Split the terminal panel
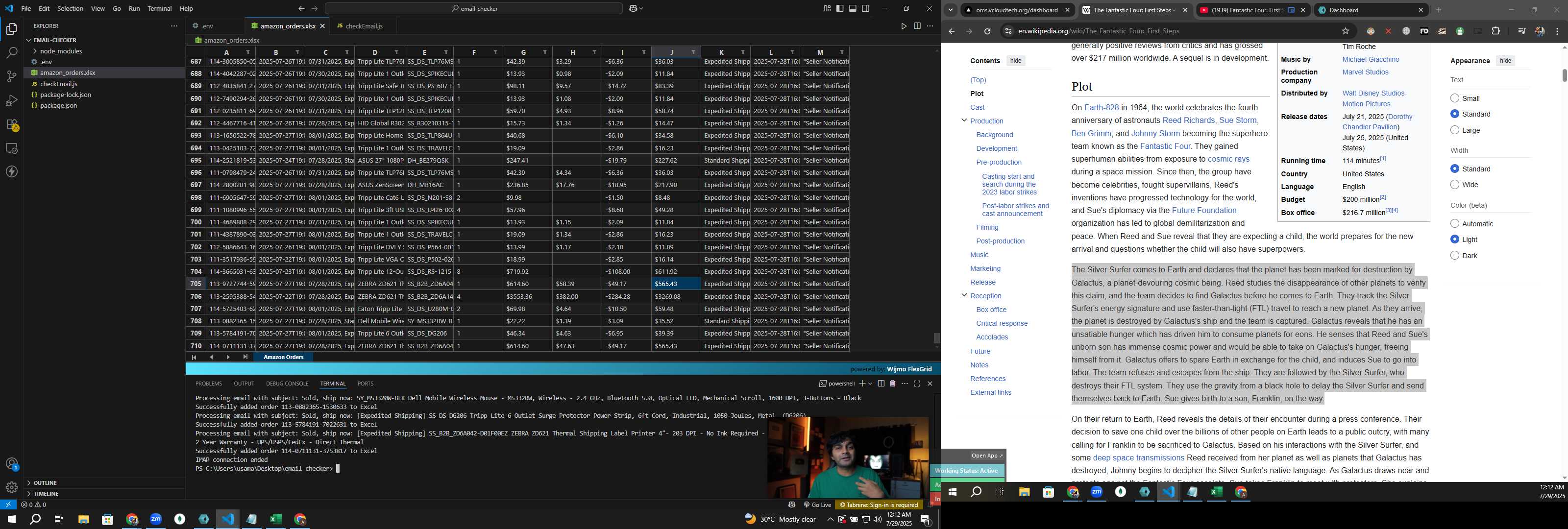Image resolution: width=1568 pixels, height=529 pixels. 881,384
